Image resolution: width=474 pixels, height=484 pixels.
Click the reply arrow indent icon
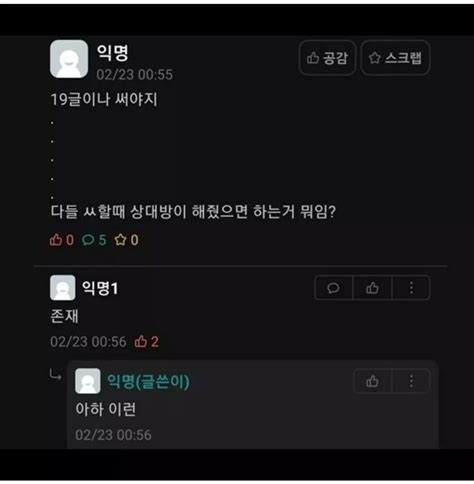55,375
